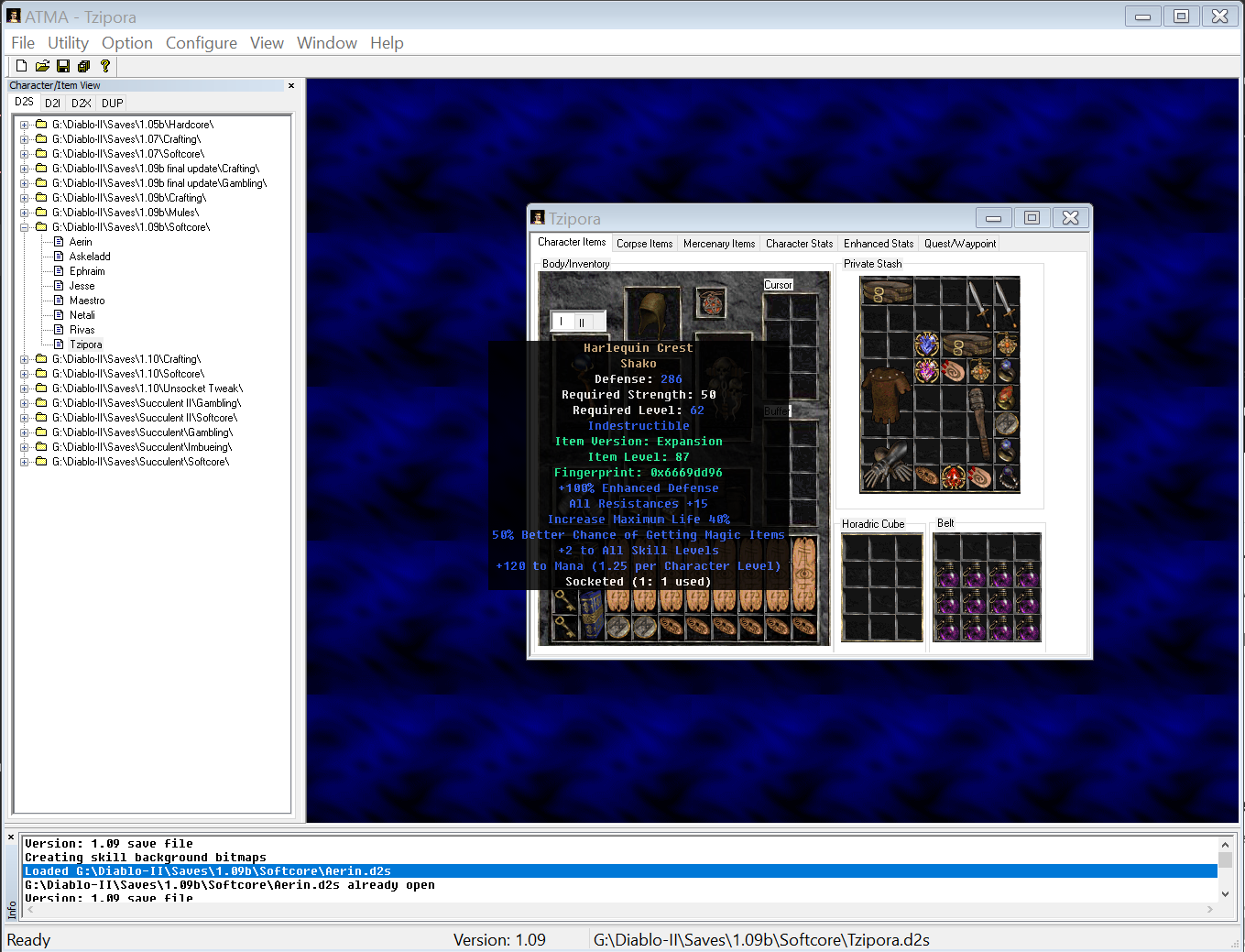
Task: Click the 'Version: 1.09' status bar entry
Action: click(x=499, y=940)
